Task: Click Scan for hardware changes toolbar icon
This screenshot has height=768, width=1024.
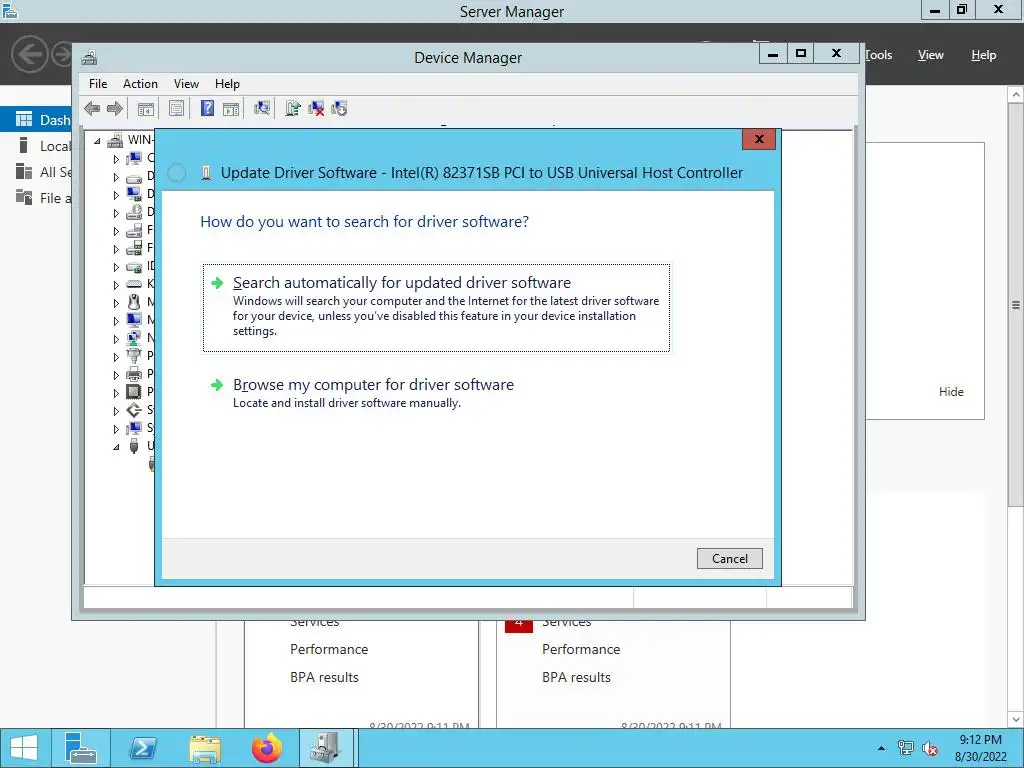Action: tap(262, 108)
